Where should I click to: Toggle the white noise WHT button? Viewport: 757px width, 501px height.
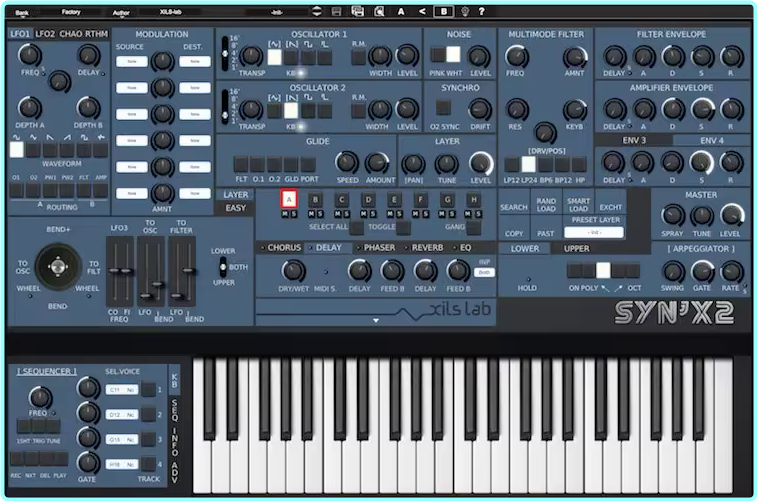tap(453, 55)
